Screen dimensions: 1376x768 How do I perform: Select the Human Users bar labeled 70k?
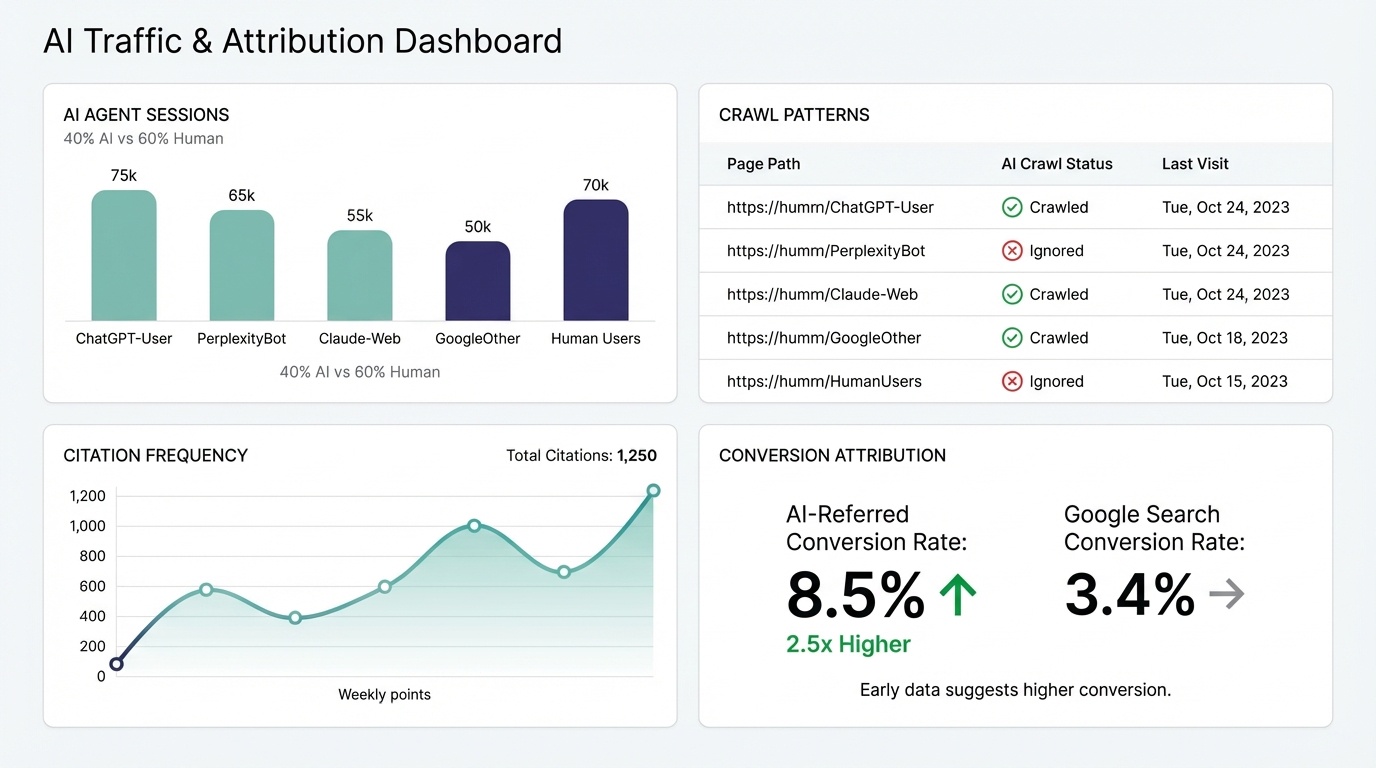pyautogui.click(x=596, y=260)
